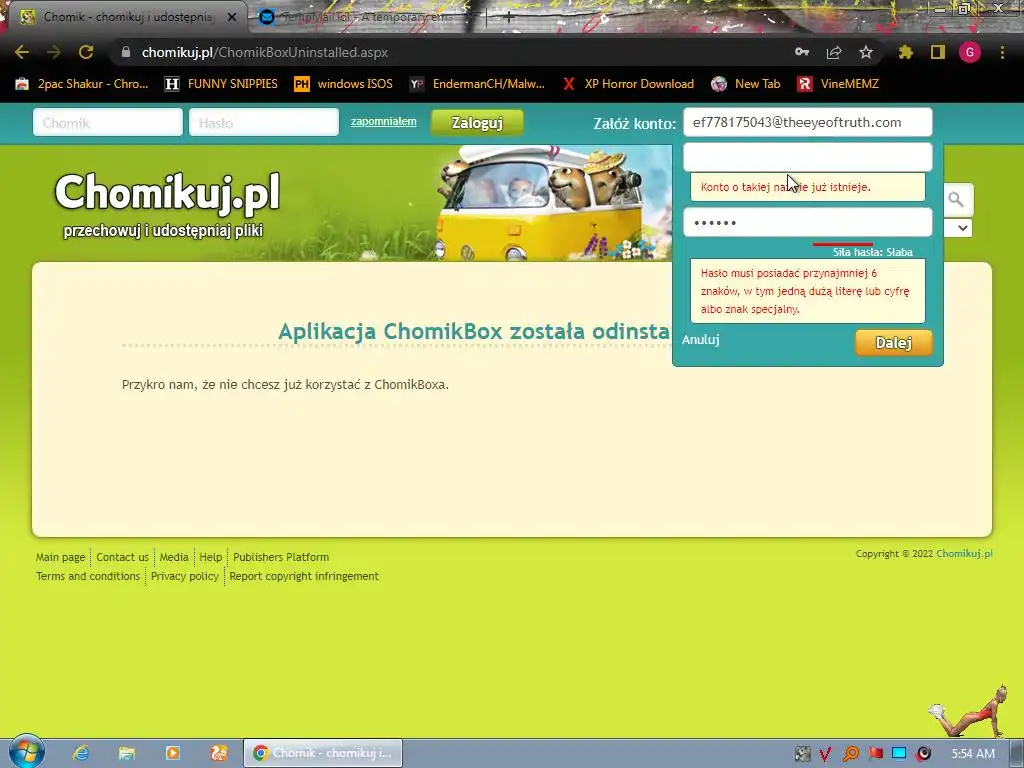Open the FUNNY SNIPPIES bookmark
This screenshot has height=768, width=1024.
[x=221, y=84]
